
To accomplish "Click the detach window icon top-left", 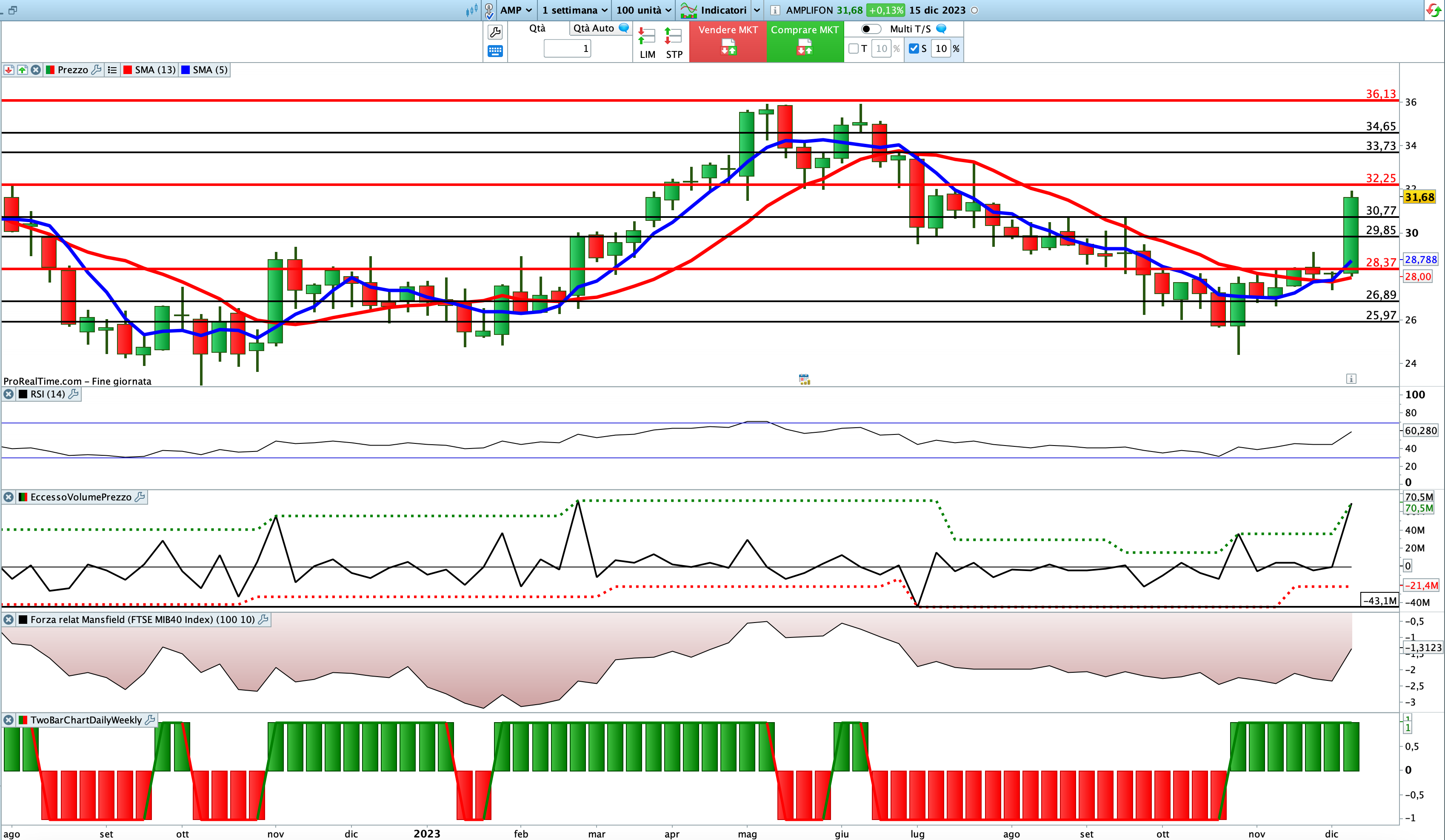I will [x=13, y=10].
